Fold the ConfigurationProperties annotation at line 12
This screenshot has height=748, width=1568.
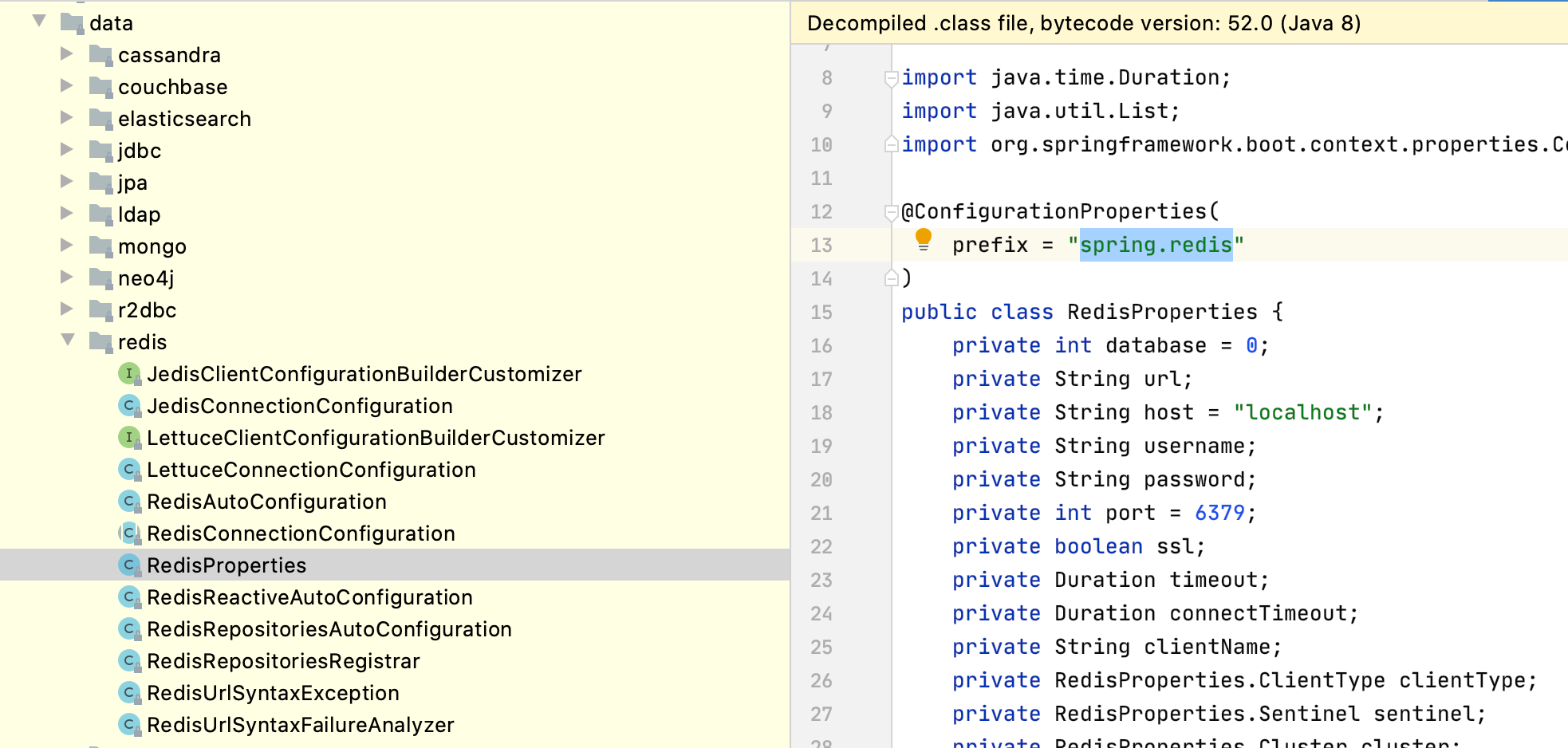coord(891,212)
